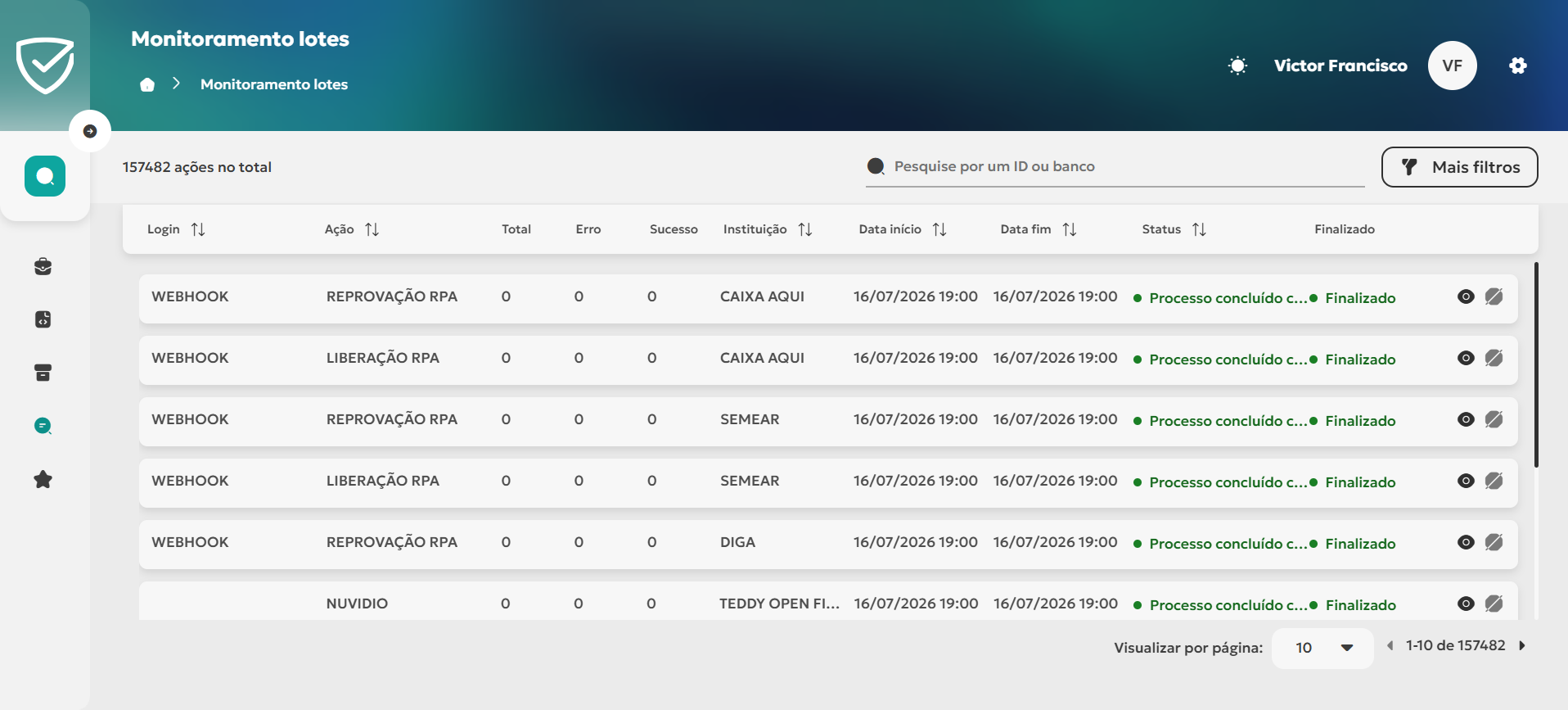Sort the table by Ação column

point(372,229)
